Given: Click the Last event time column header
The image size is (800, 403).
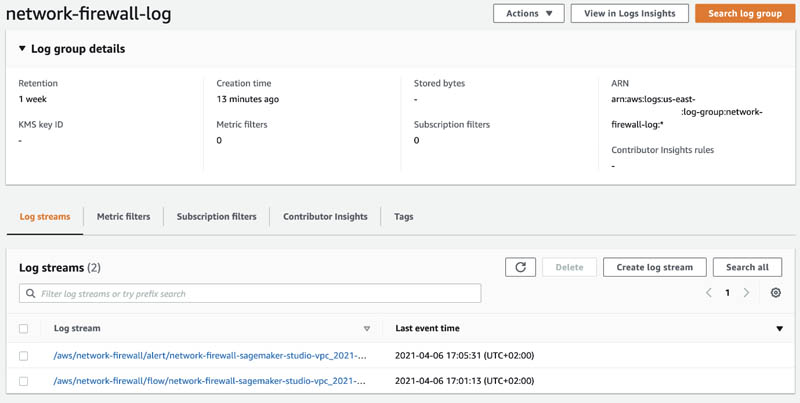Looking at the screenshot, I should coord(427,329).
